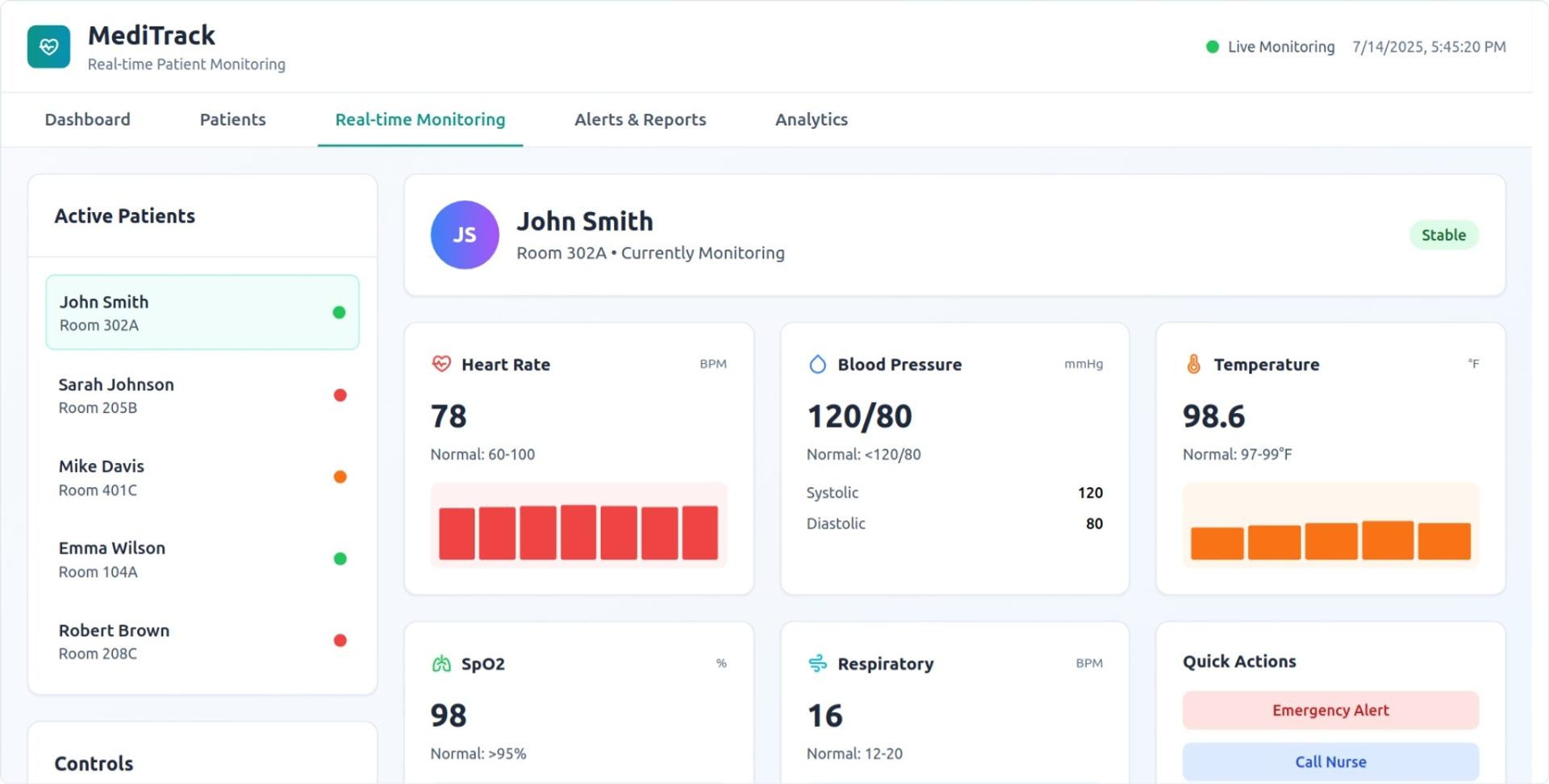Click the Stable status badge
The image size is (1549, 784).
[x=1443, y=235]
